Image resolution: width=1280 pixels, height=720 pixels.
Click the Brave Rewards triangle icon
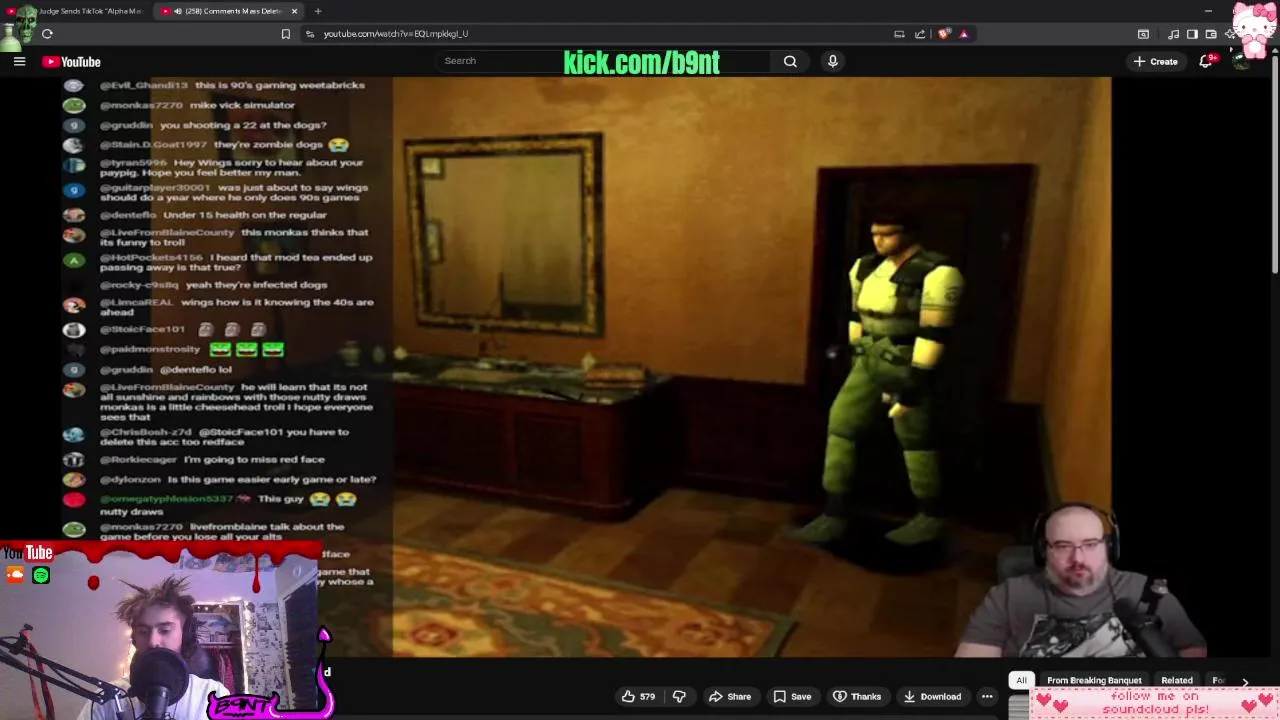click(x=964, y=34)
